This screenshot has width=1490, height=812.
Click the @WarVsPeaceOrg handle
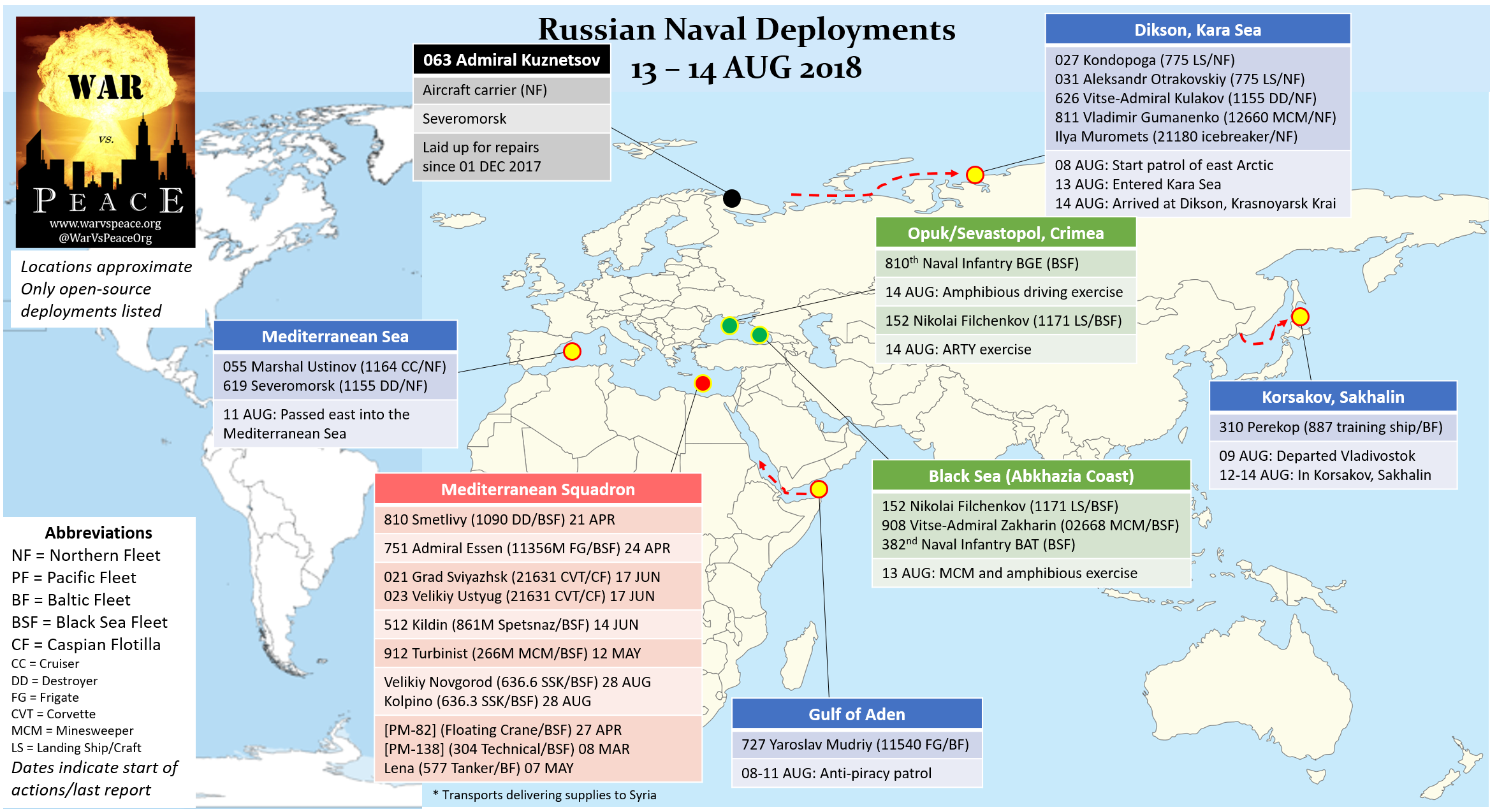click(105, 238)
